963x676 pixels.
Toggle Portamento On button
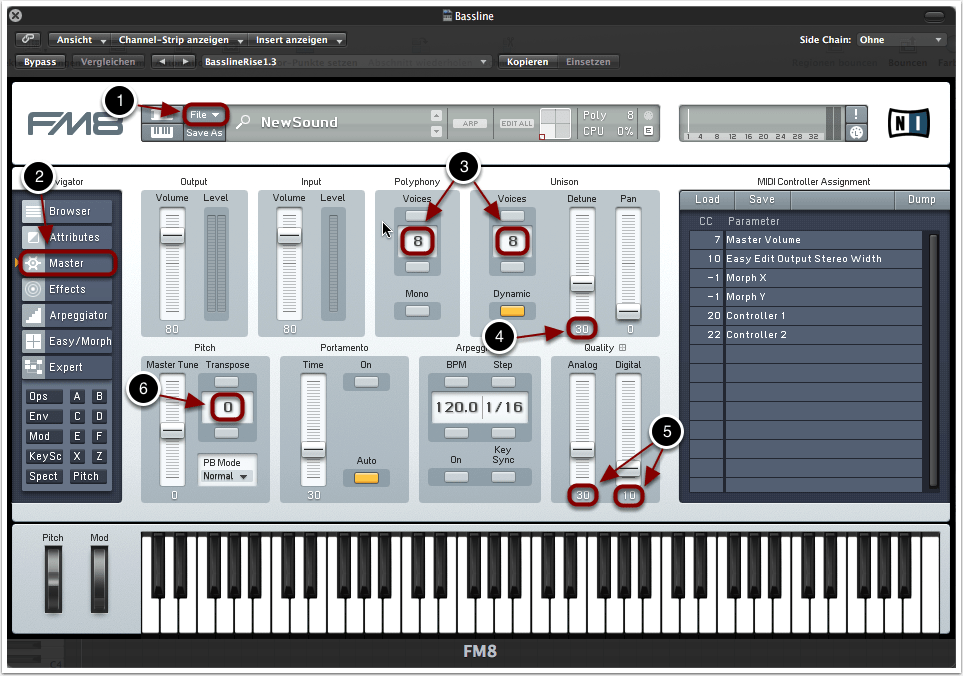pos(366,382)
